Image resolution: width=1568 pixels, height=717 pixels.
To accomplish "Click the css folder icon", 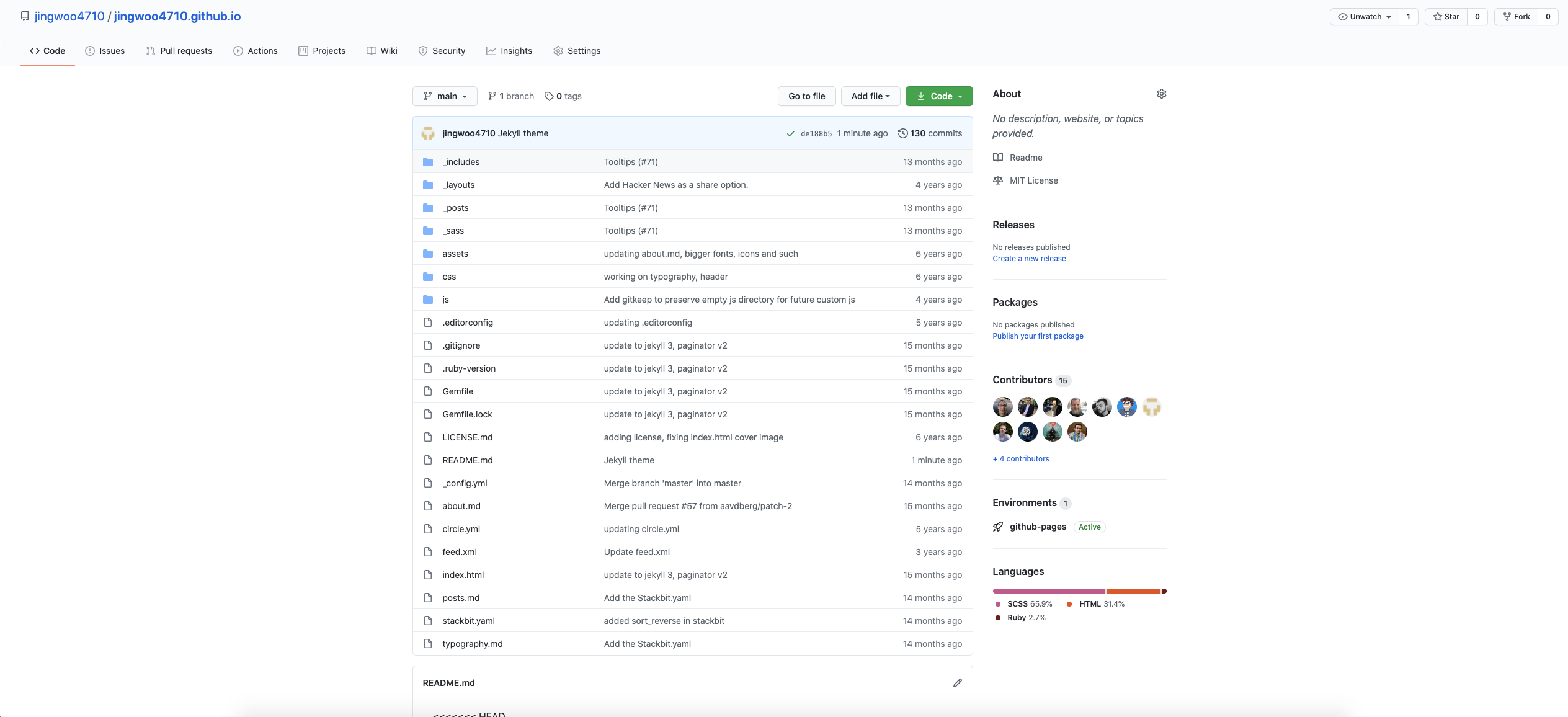I will [428, 277].
